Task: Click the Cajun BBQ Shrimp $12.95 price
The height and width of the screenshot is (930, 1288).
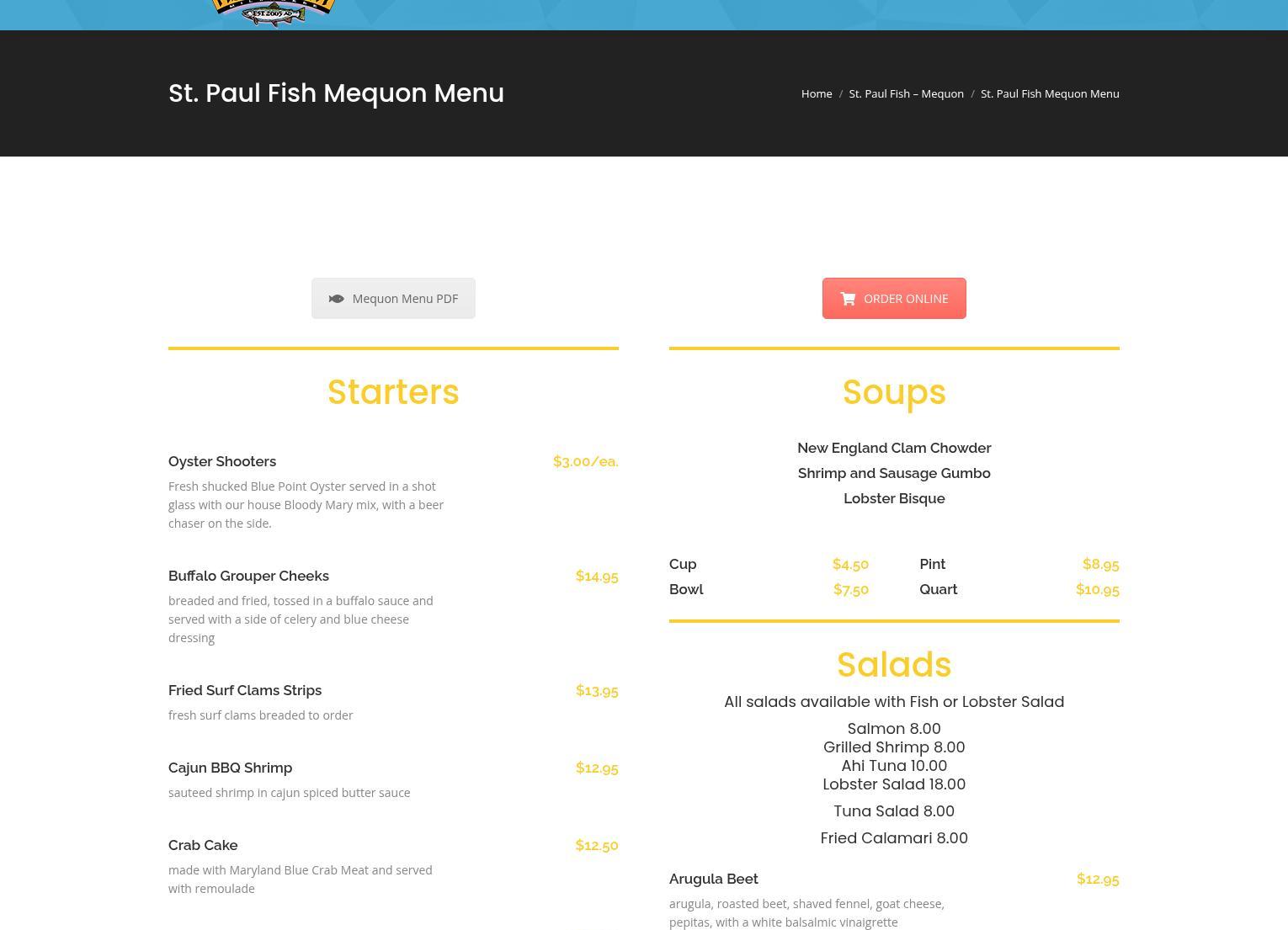Action: (597, 768)
